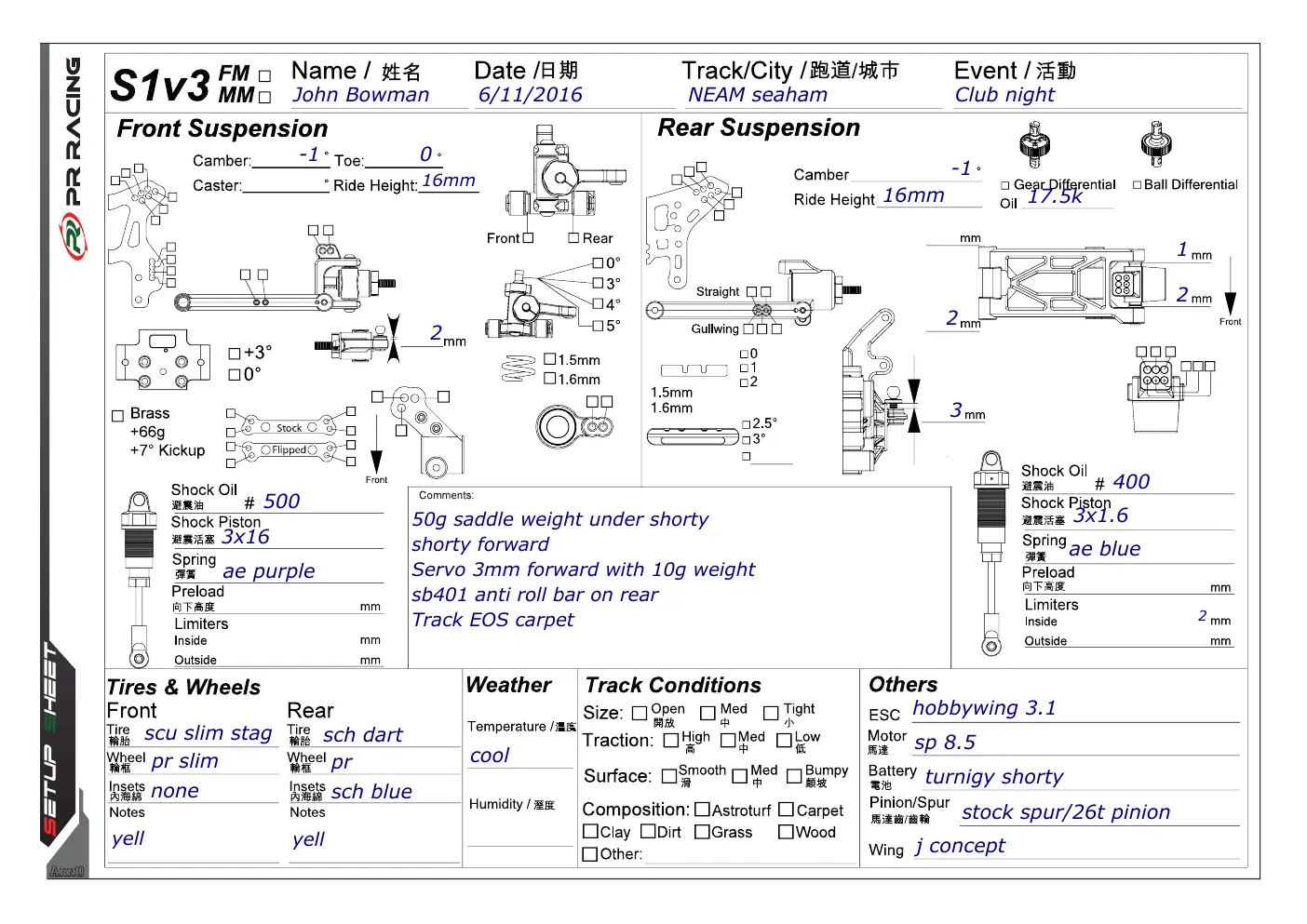Select the comment "sb401 anti roll bar on rear"
The width and height of the screenshot is (1307, 924).
pyautogui.click(x=535, y=595)
